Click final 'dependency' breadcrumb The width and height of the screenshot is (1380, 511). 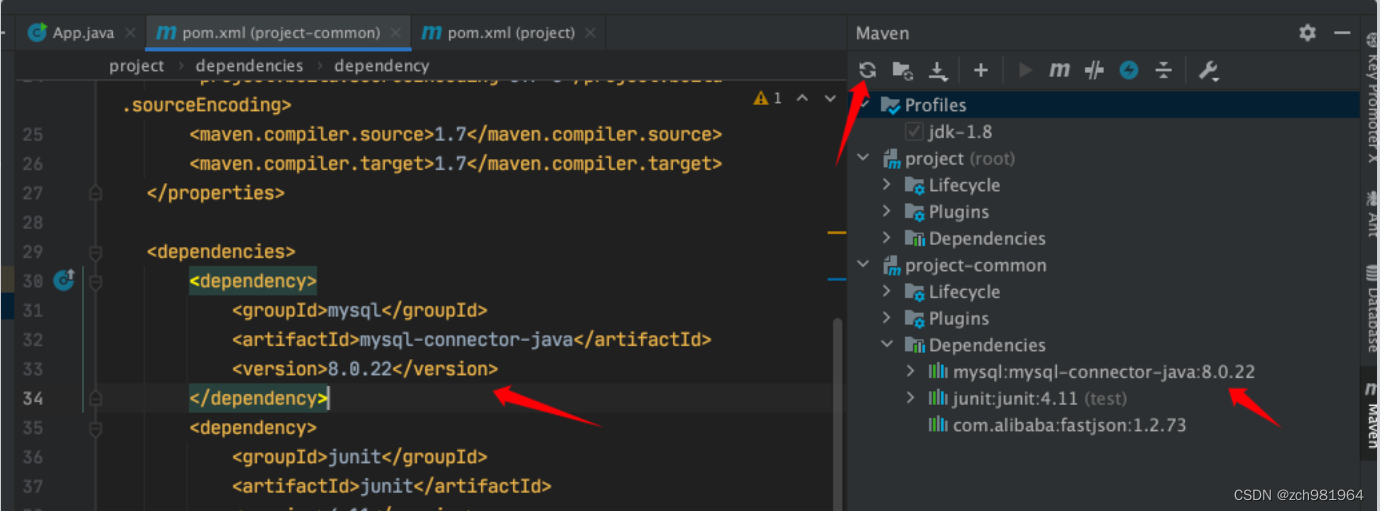tap(382, 66)
